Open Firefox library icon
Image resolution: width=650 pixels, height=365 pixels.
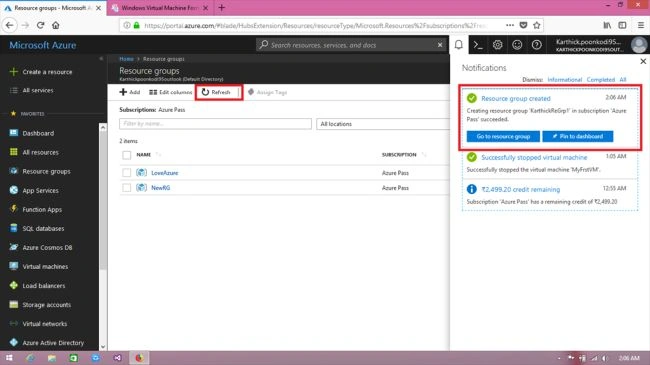607,25
